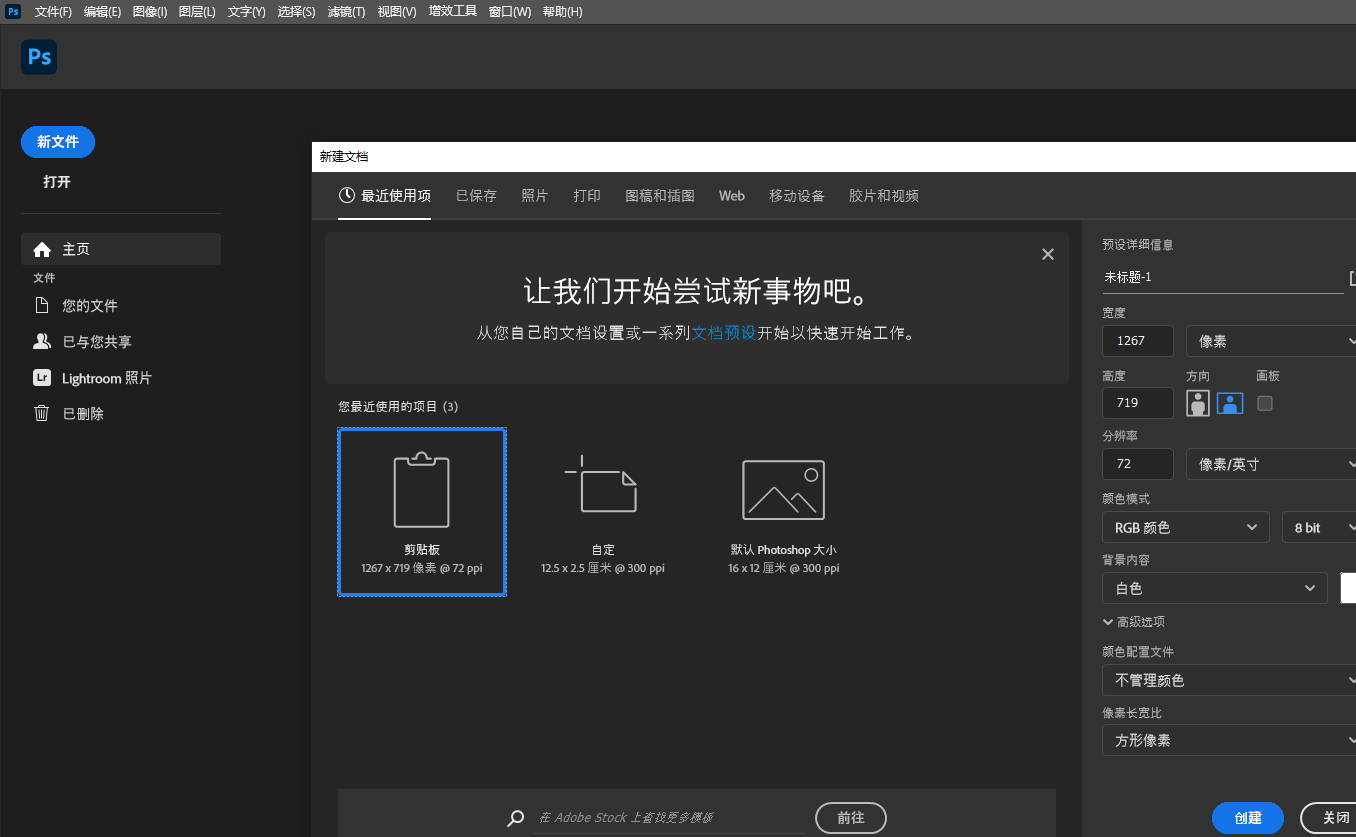The image size is (1356, 837).
Task: Toggle the 画板 checkbox
Action: [1265, 403]
